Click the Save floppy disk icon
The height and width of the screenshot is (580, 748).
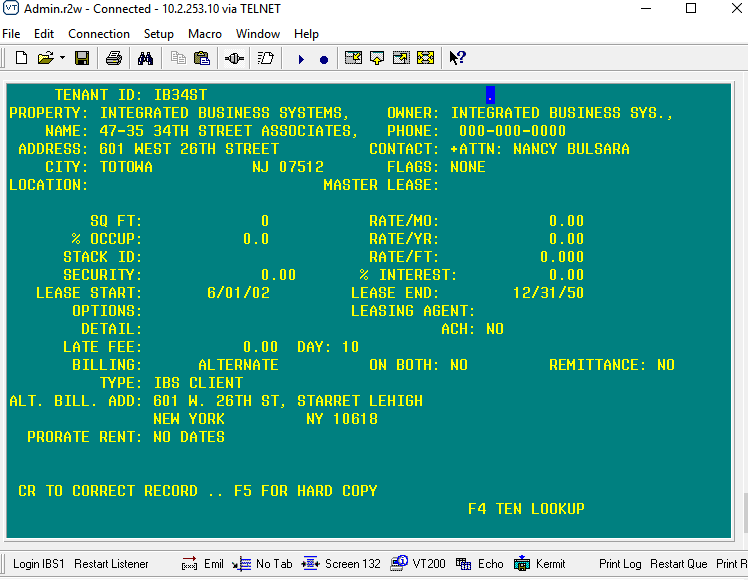82,58
